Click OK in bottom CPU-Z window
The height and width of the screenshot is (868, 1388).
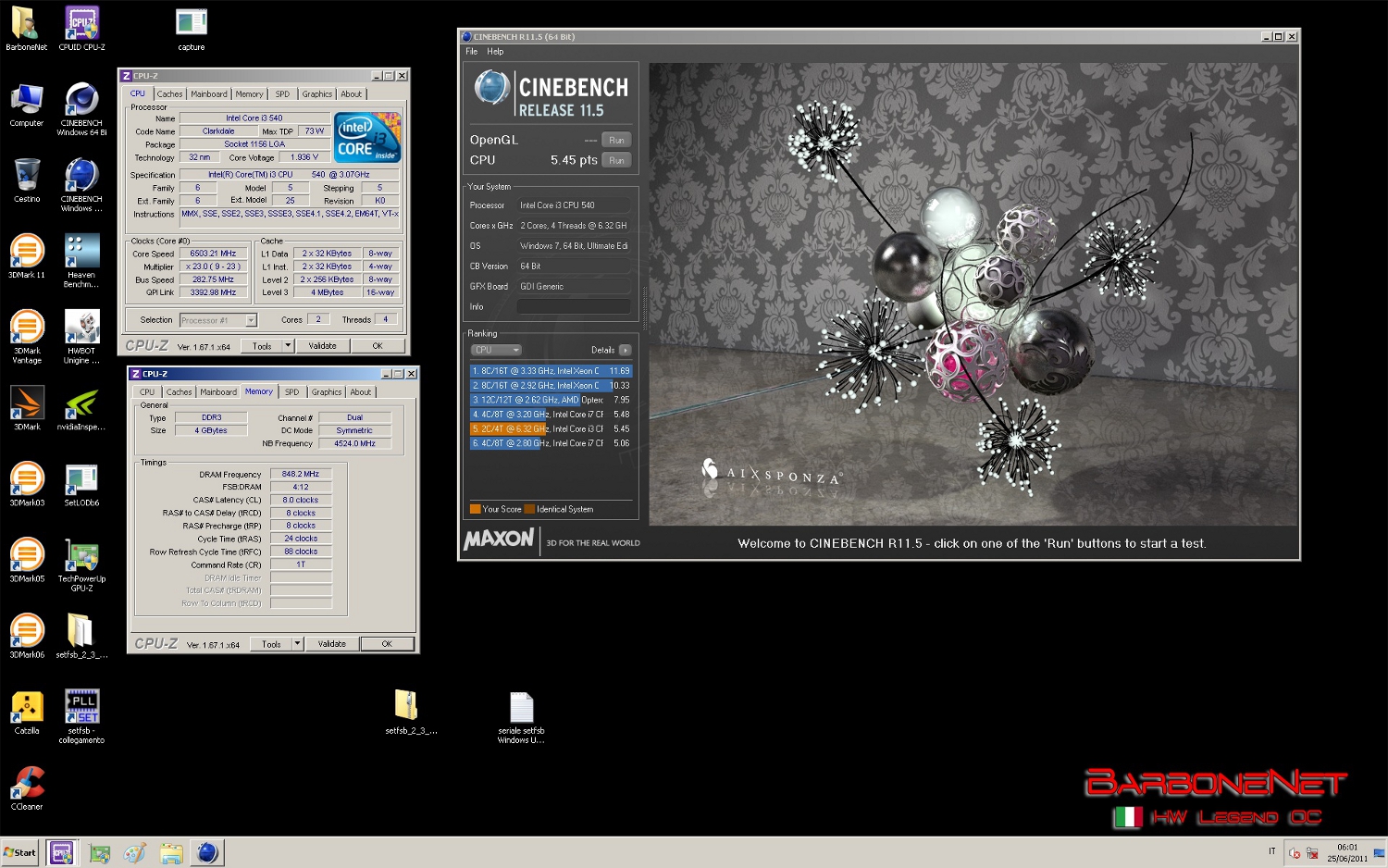(387, 644)
